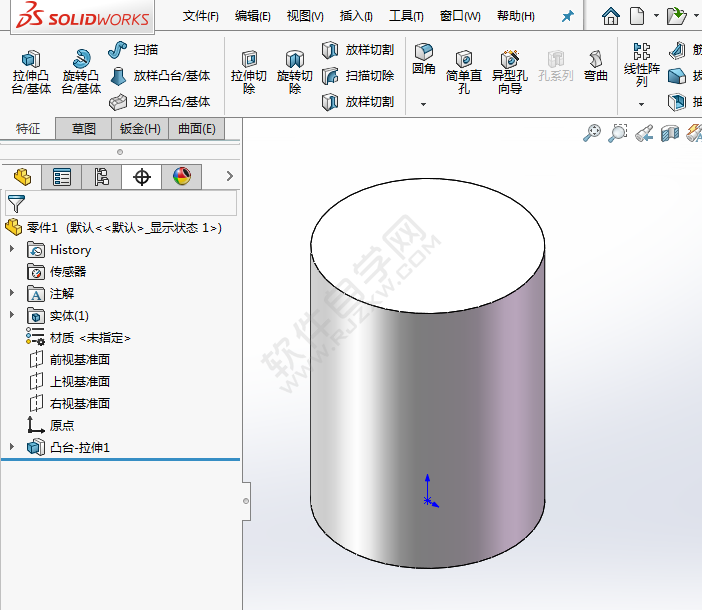Click the home icon in title bar
Viewport: 702px width, 610px height.
point(611,16)
